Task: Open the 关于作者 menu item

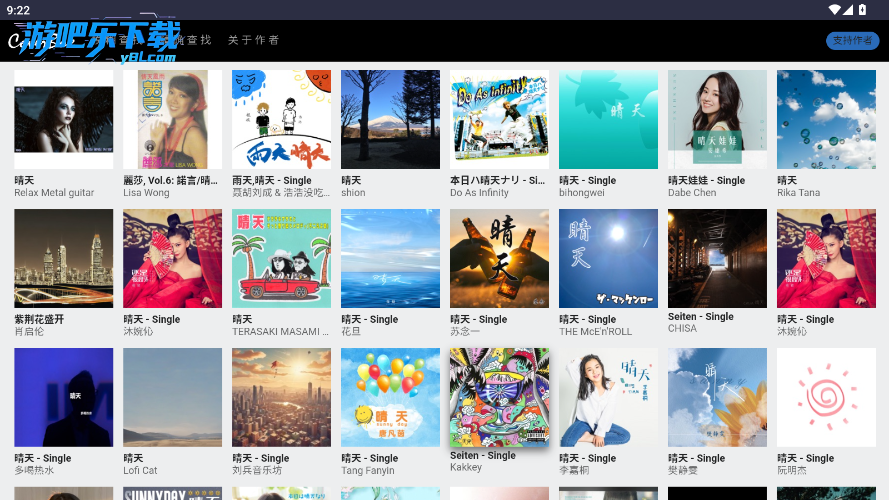Action: (x=253, y=40)
